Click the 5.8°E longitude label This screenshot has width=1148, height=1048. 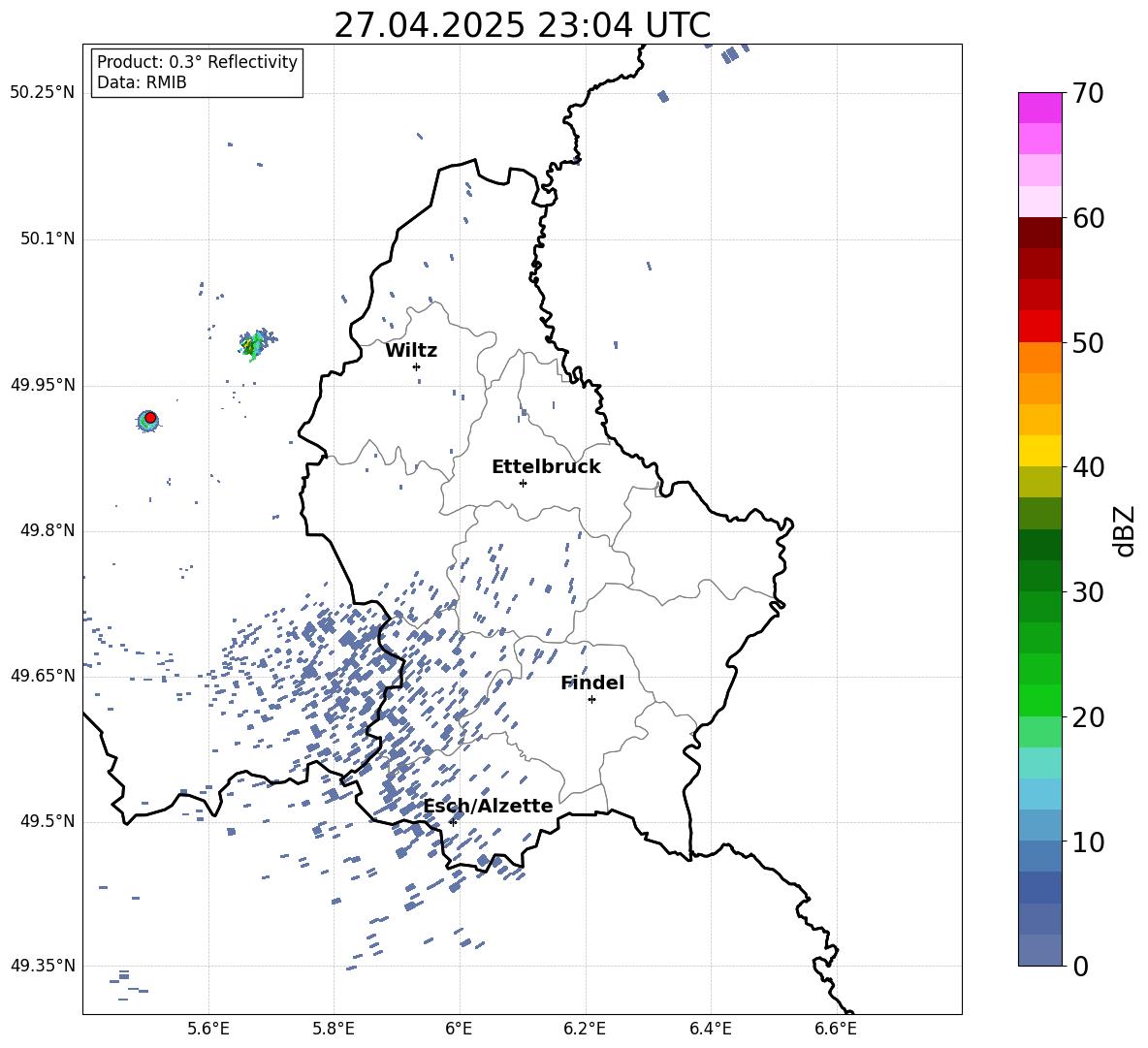[x=334, y=1029]
